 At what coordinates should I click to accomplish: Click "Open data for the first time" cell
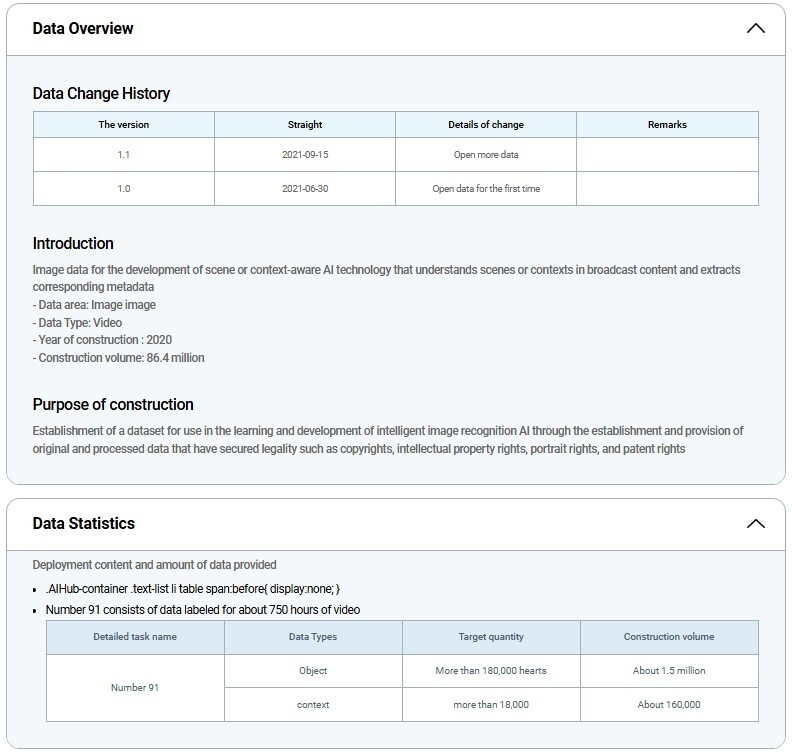[x=486, y=188]
